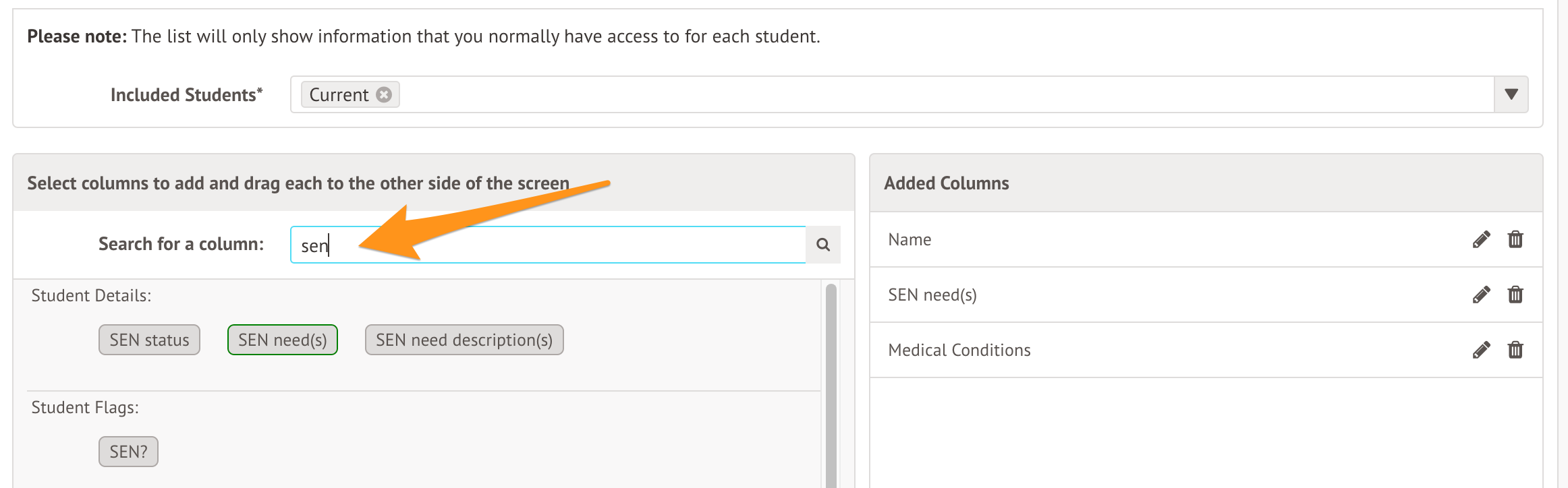Click inside the Included Students field

click(877, 94)
